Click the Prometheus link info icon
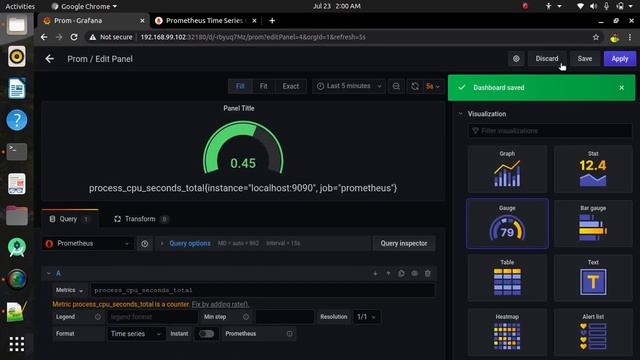Screen dimensions: 640x360 click(289, 334)
